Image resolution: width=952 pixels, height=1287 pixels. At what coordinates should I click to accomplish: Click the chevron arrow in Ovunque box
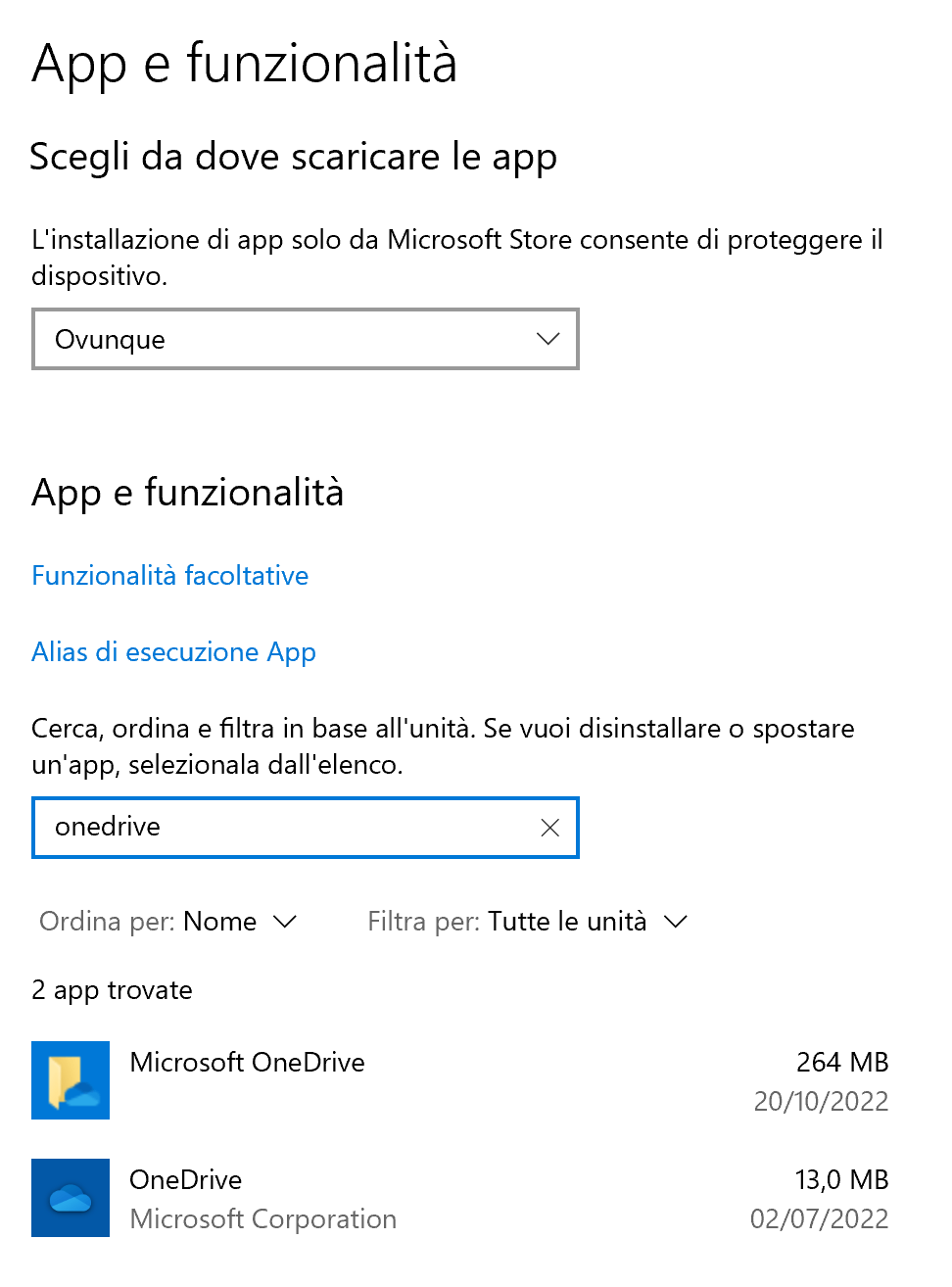pyautogui.click(x=548, y=339)
